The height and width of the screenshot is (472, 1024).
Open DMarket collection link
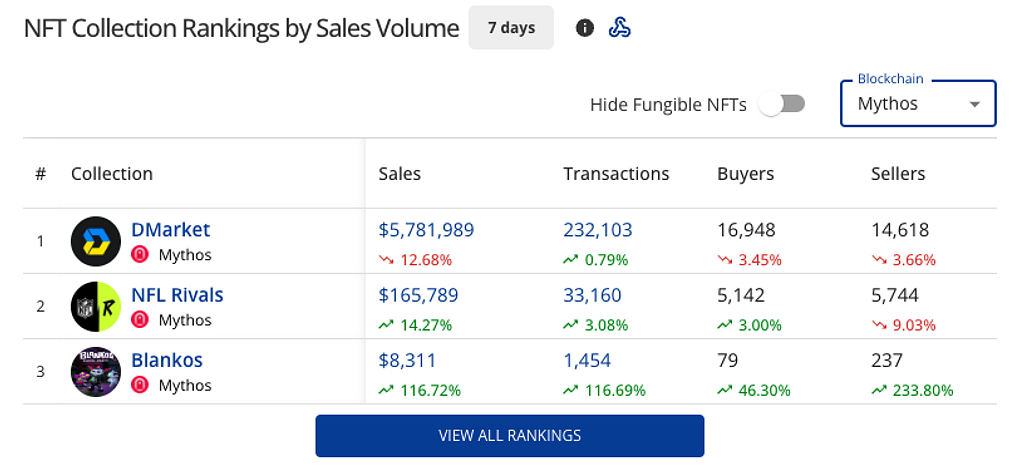[x=171, y=230]
